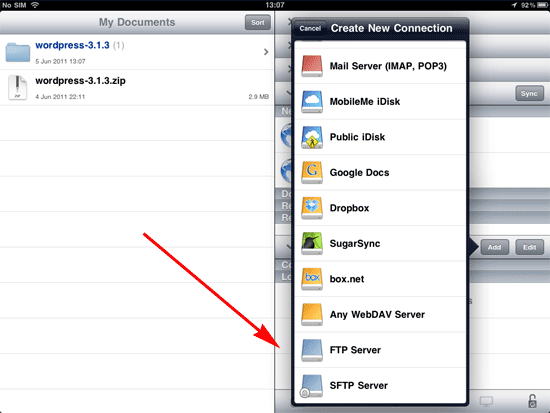The width and height of the screenshot is (550, 413).
Task: Choose Any WebDAV Server option
Action: click(x=380, y=314)
